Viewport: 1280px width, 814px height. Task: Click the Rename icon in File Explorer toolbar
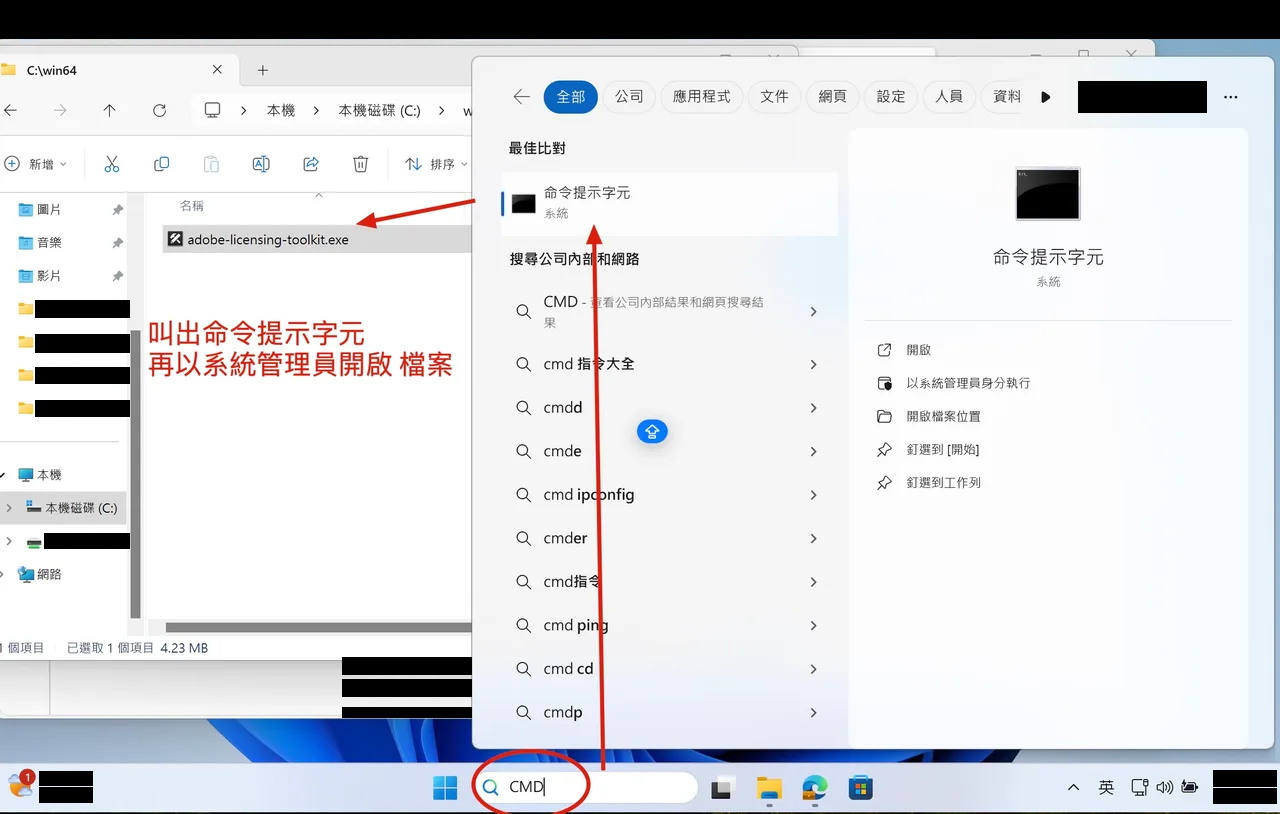[x=261, y=164]
